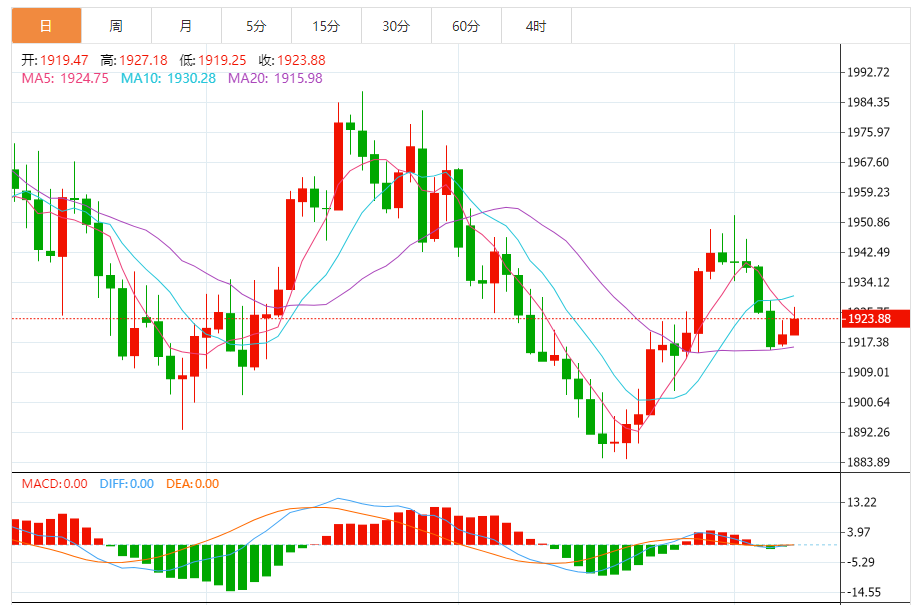
Task: Open the 60分 timeframe tab
Action: click(x=467, y=26)
